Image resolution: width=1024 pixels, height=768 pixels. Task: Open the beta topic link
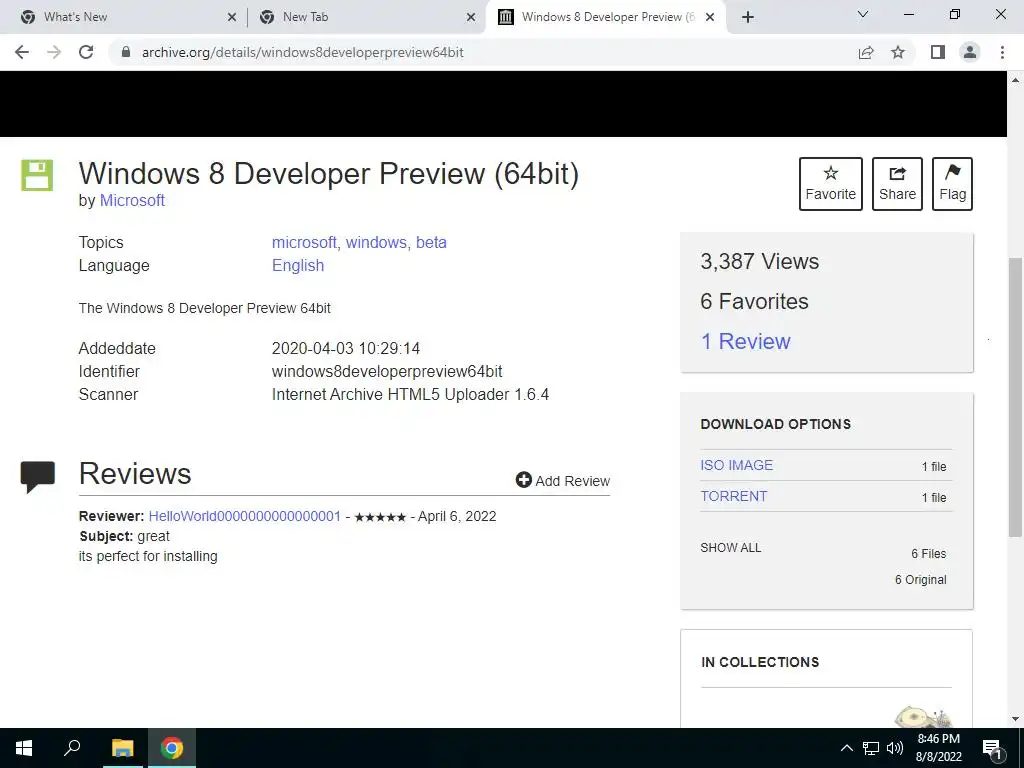point(431,242)
